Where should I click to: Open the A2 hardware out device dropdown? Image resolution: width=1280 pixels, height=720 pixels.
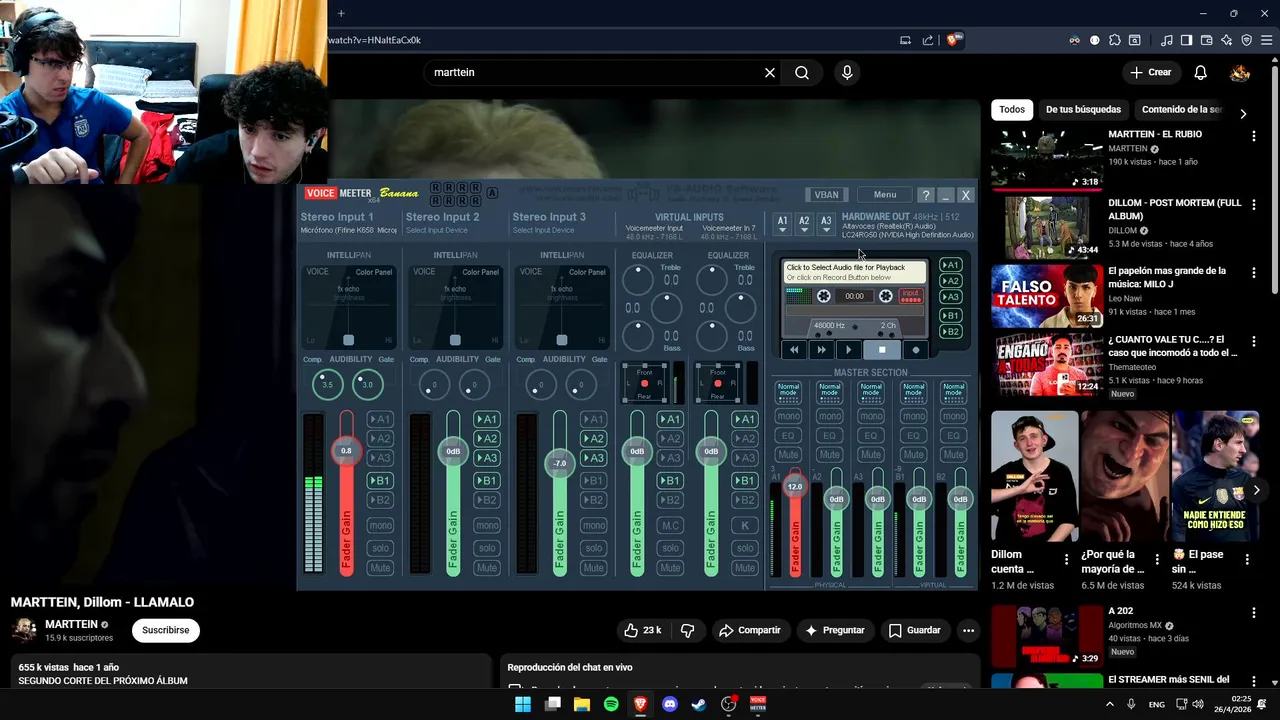click(x=804, y=224)
